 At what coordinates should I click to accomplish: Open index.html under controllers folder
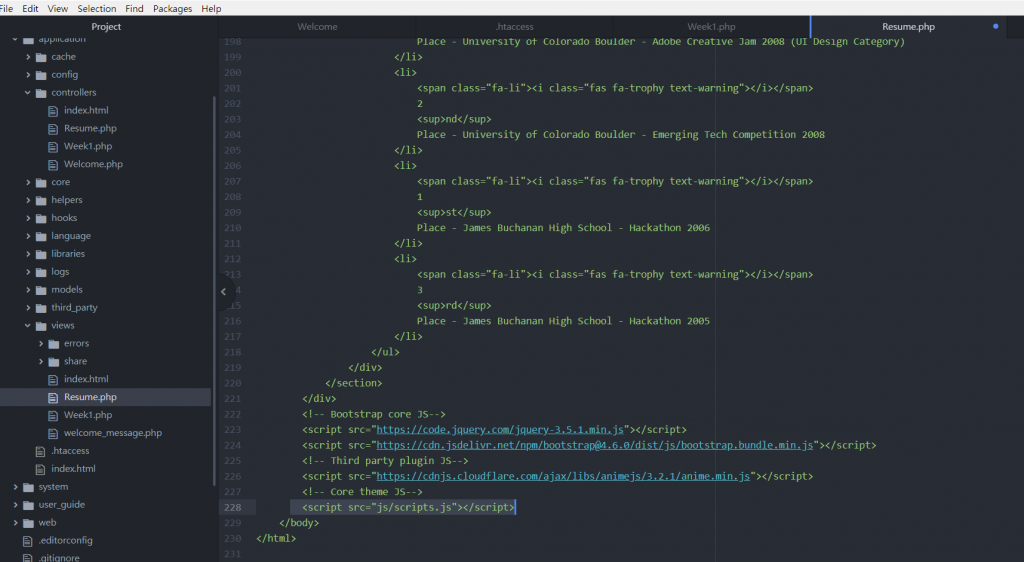pyautogui.click(x=86, y=110)
